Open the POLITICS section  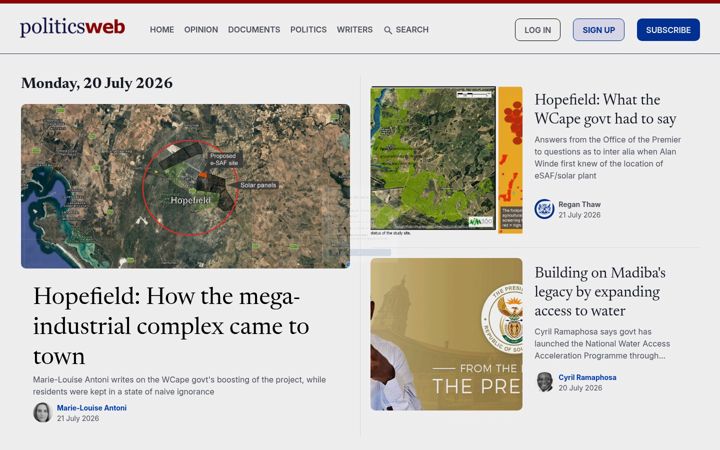tap(309, 29)
